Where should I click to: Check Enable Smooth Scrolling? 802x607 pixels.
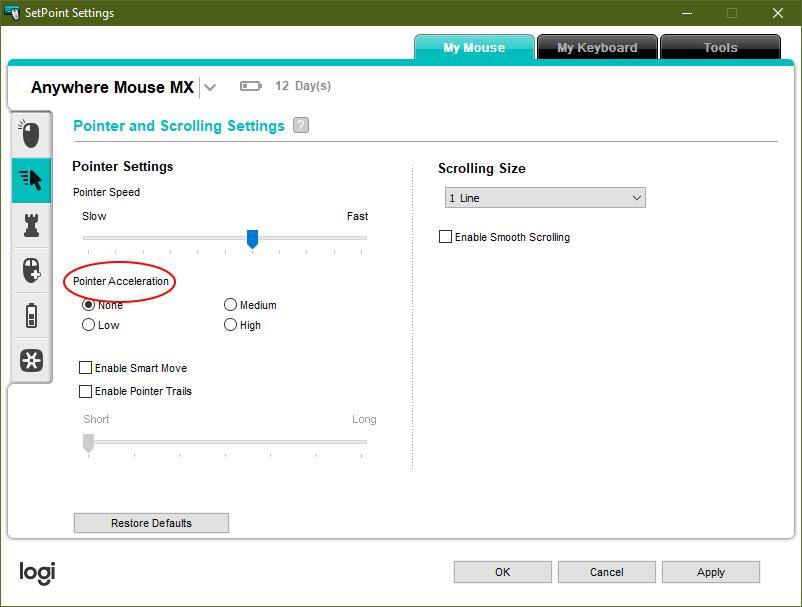[446, 237]
